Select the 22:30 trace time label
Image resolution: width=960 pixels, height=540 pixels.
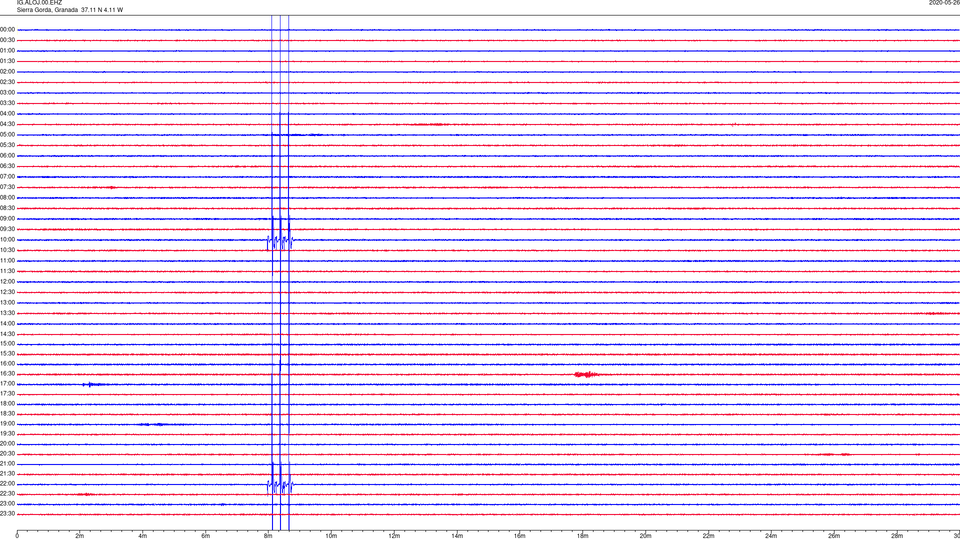(x=7, y=494)
